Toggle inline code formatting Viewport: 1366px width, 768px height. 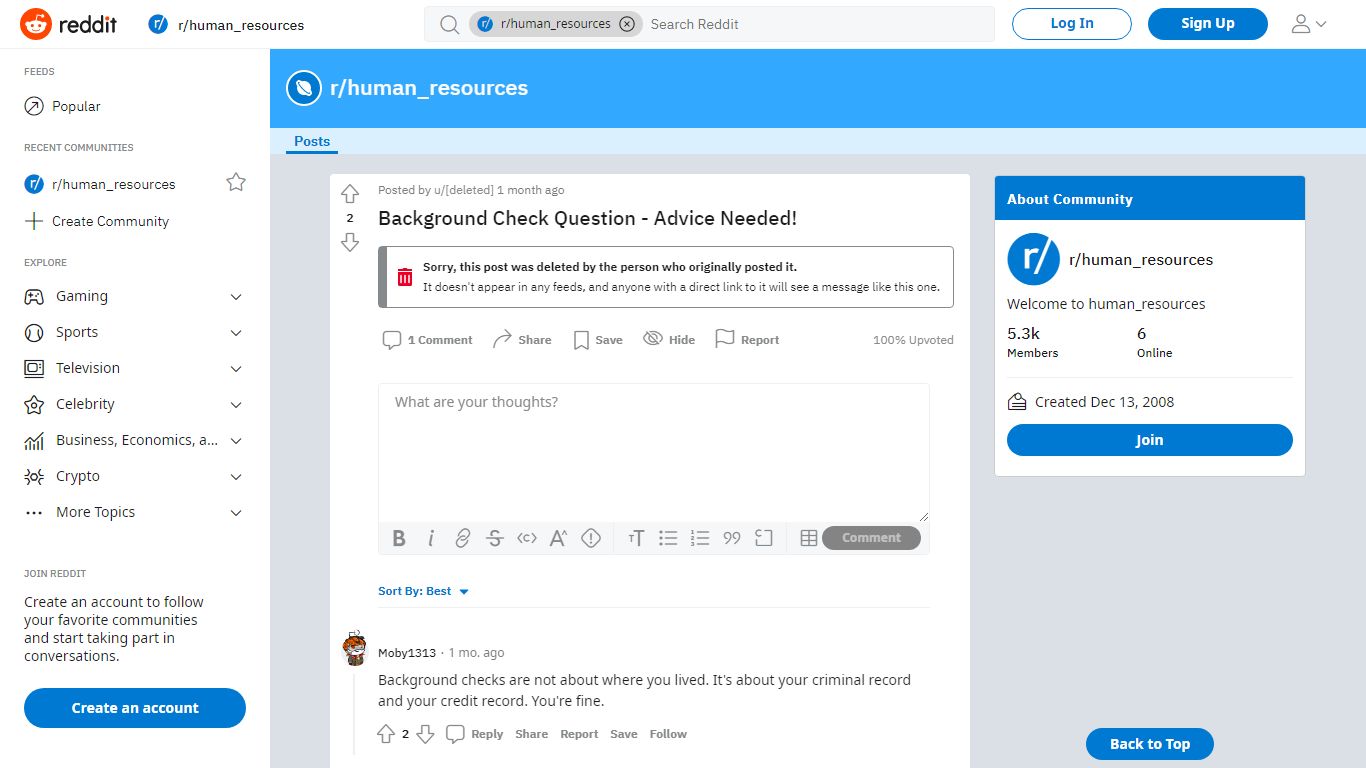pos(527,538)
